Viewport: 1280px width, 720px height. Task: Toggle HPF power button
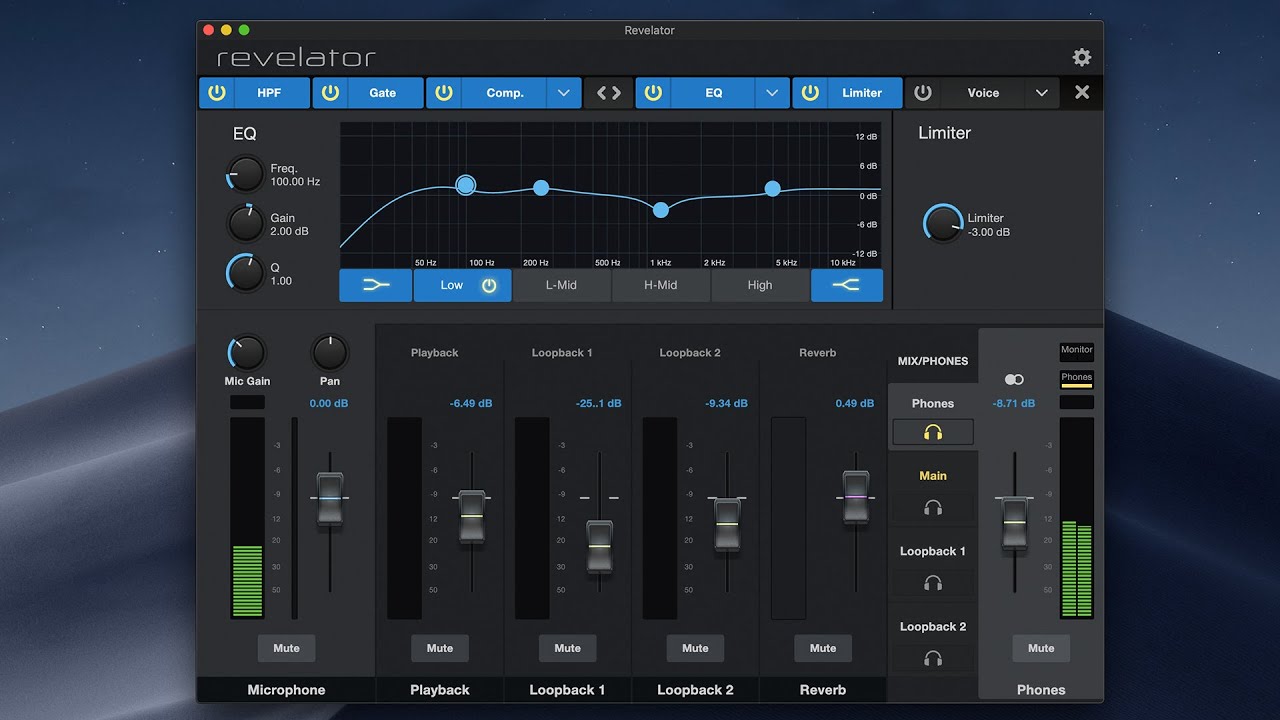(x=216, y=93)
